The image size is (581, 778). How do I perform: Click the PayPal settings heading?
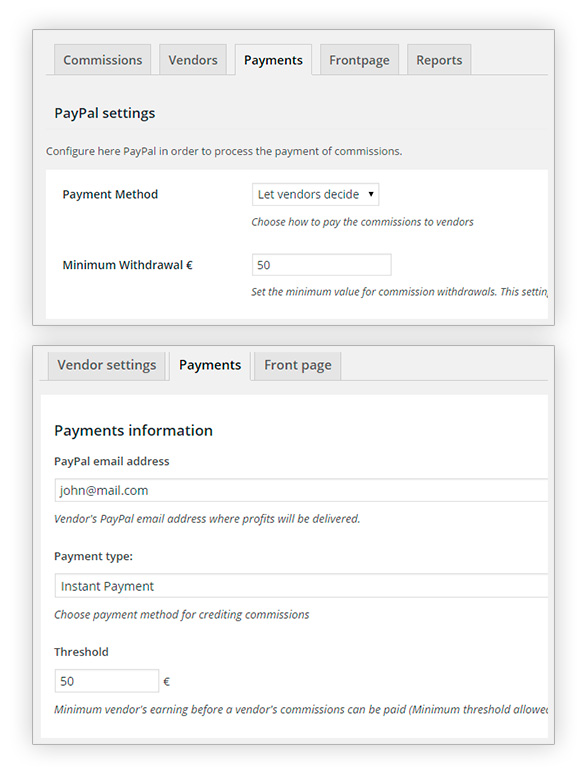[105, 113]
